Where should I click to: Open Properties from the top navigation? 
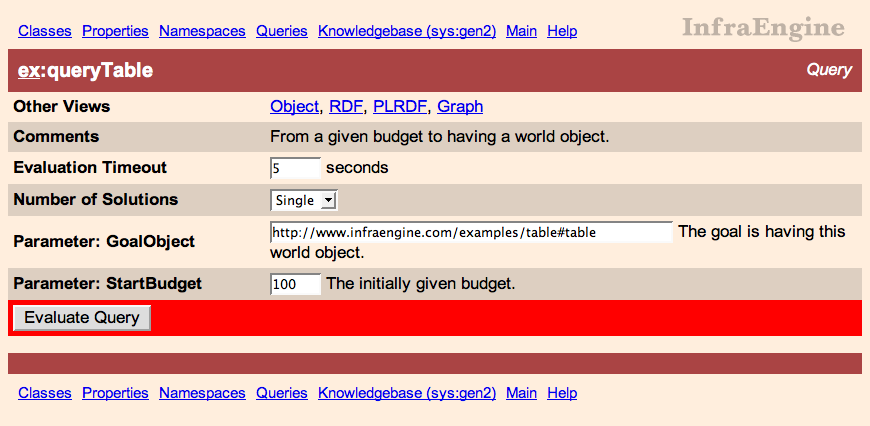coord(115,31)
